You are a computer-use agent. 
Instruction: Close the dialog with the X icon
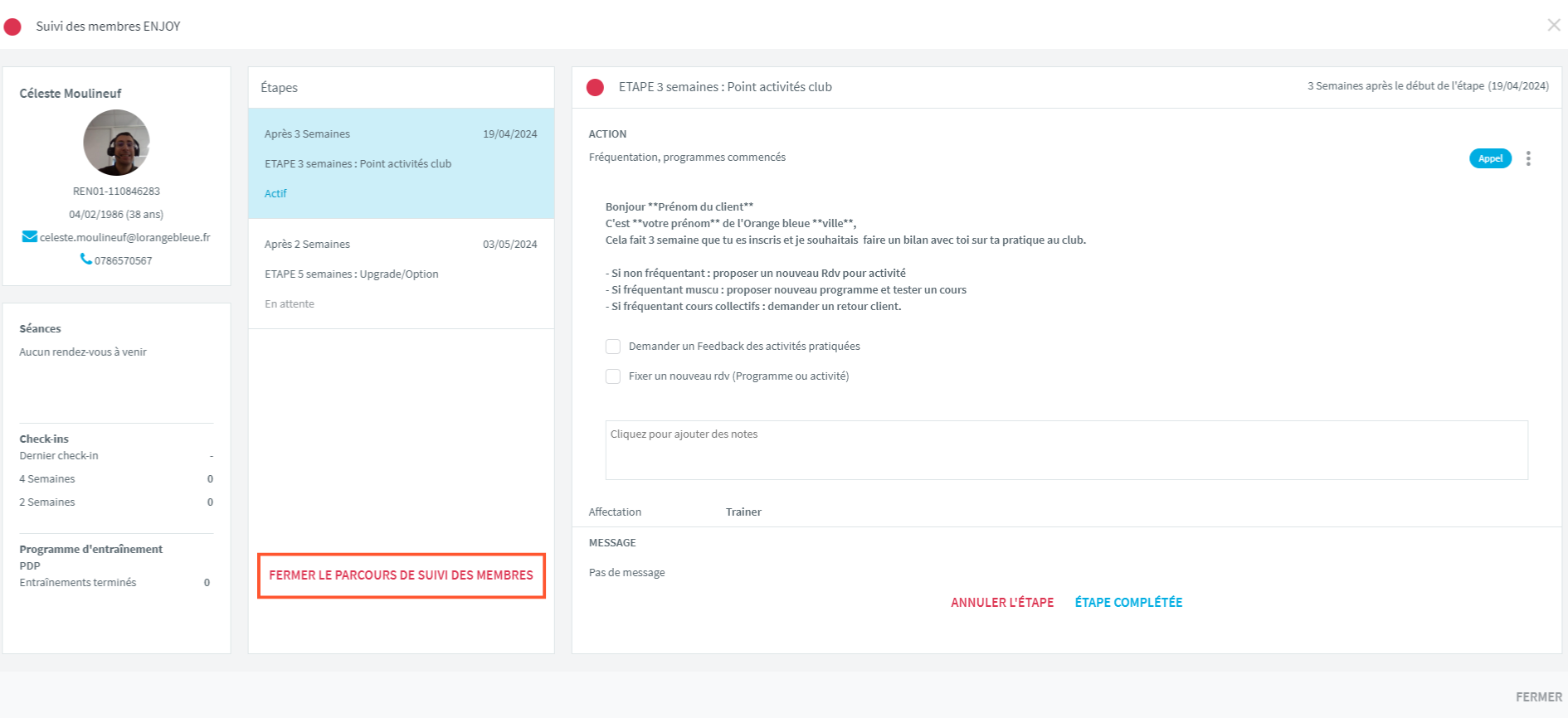click(1554, 25)
